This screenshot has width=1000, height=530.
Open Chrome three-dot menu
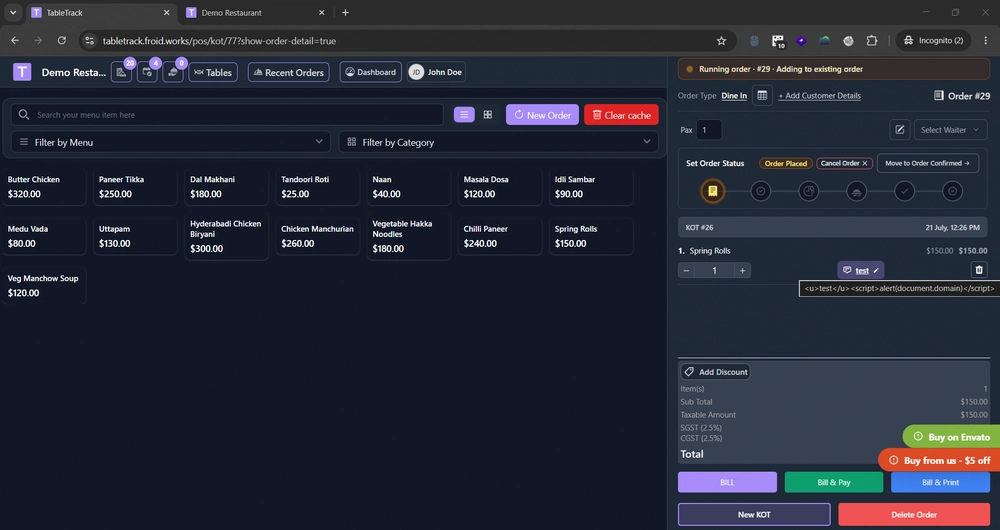pos(985,41)
